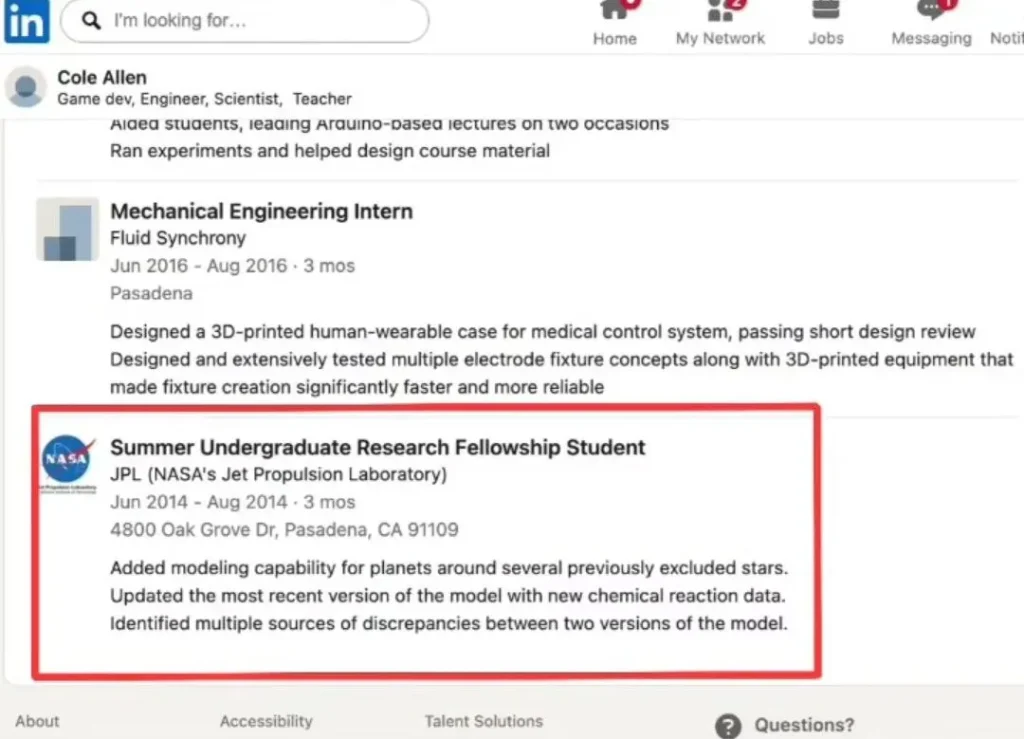This screenshot has width=1024, height=739.
Task: Type in the "I'm looking for" search field
Action: (x=260, y=21)
